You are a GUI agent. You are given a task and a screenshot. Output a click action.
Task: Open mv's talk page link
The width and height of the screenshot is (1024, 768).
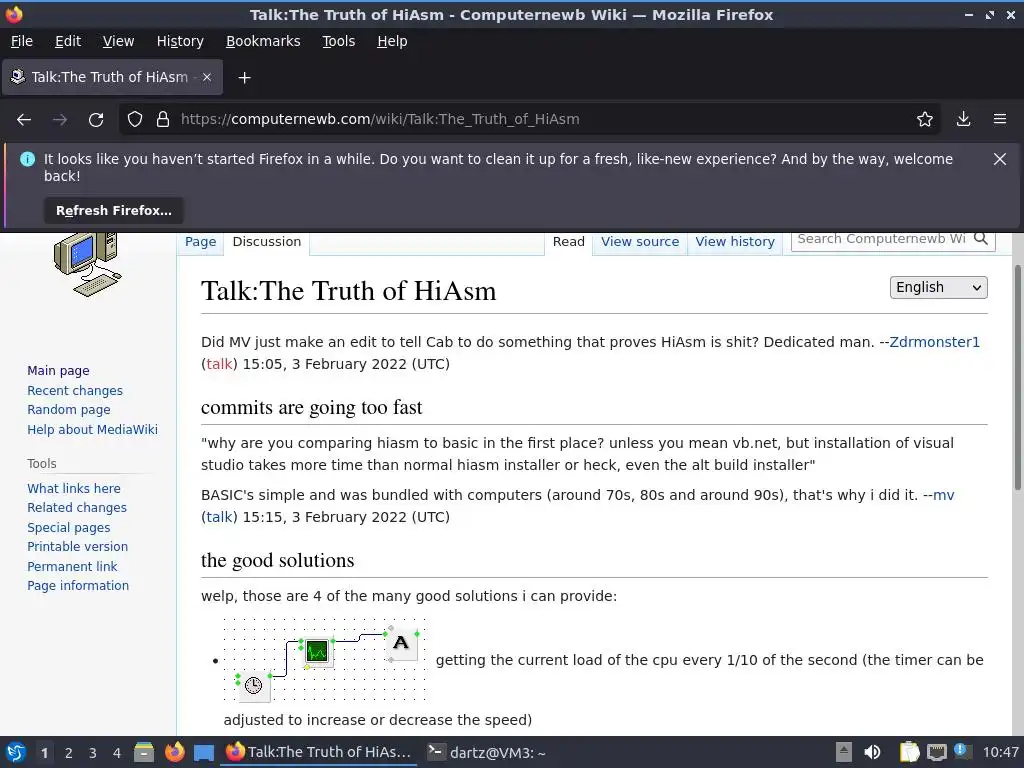point(219,517)
